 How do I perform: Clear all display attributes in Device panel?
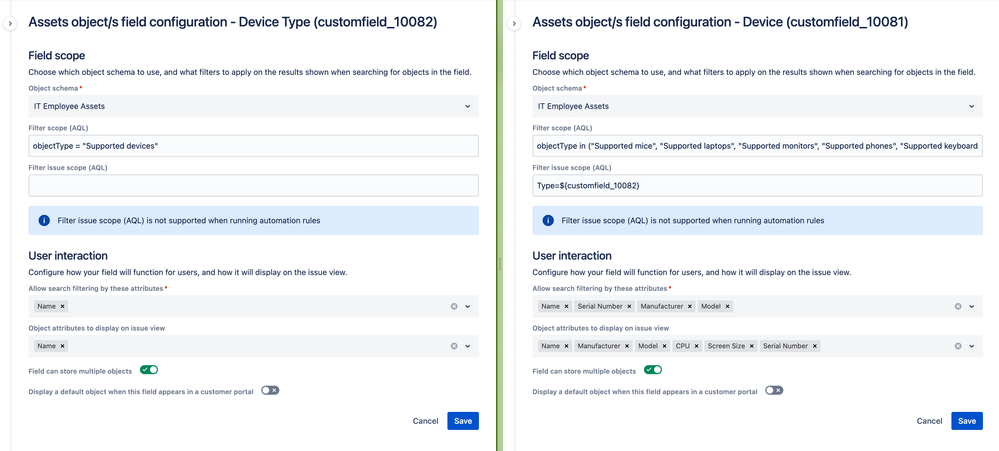coord(958,346)
